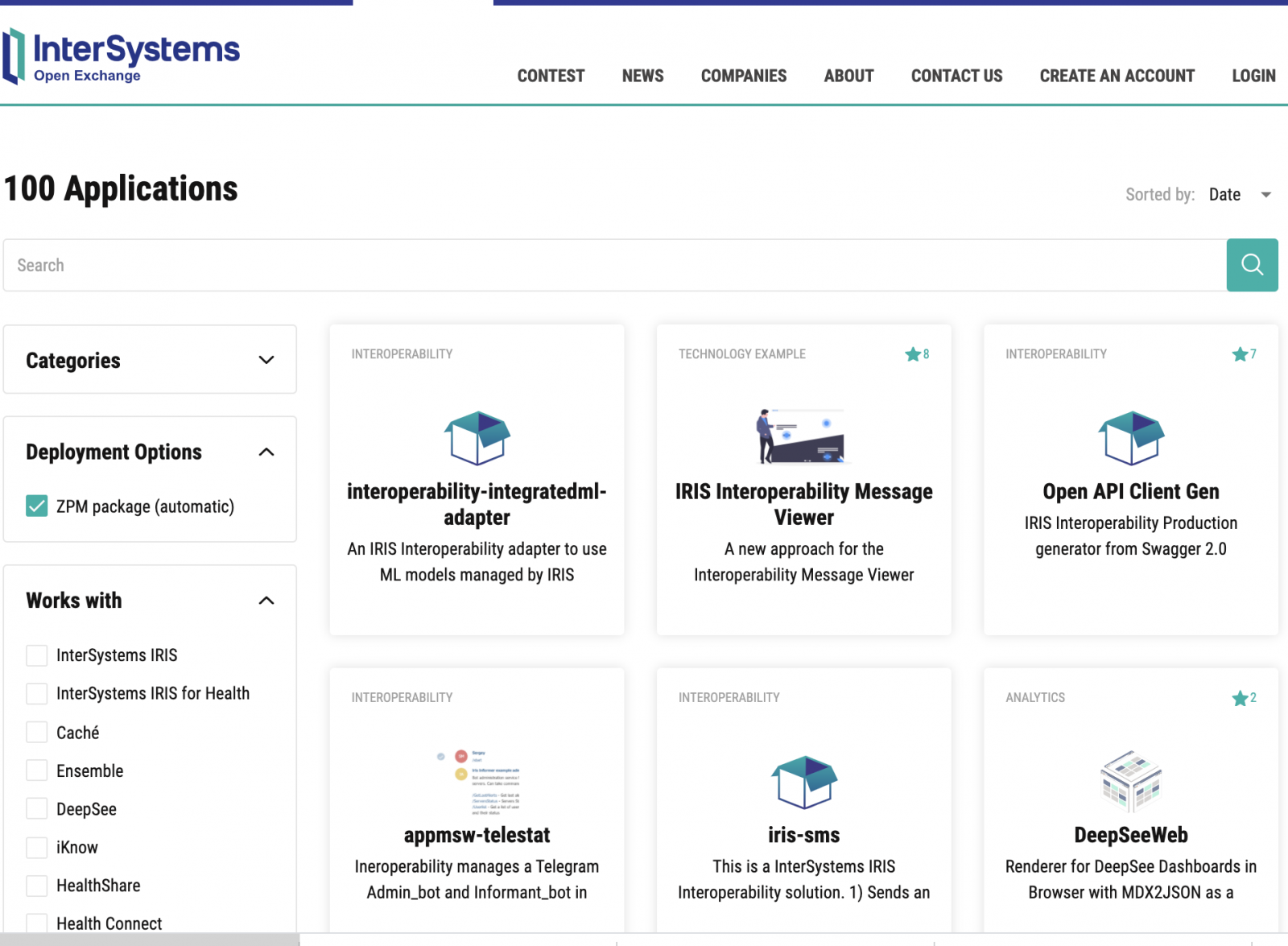Click the InterSystems Open Exchange logo
Image resolution: width=1288 pixels, height=946 pixels.
click(x=121, y=56)
